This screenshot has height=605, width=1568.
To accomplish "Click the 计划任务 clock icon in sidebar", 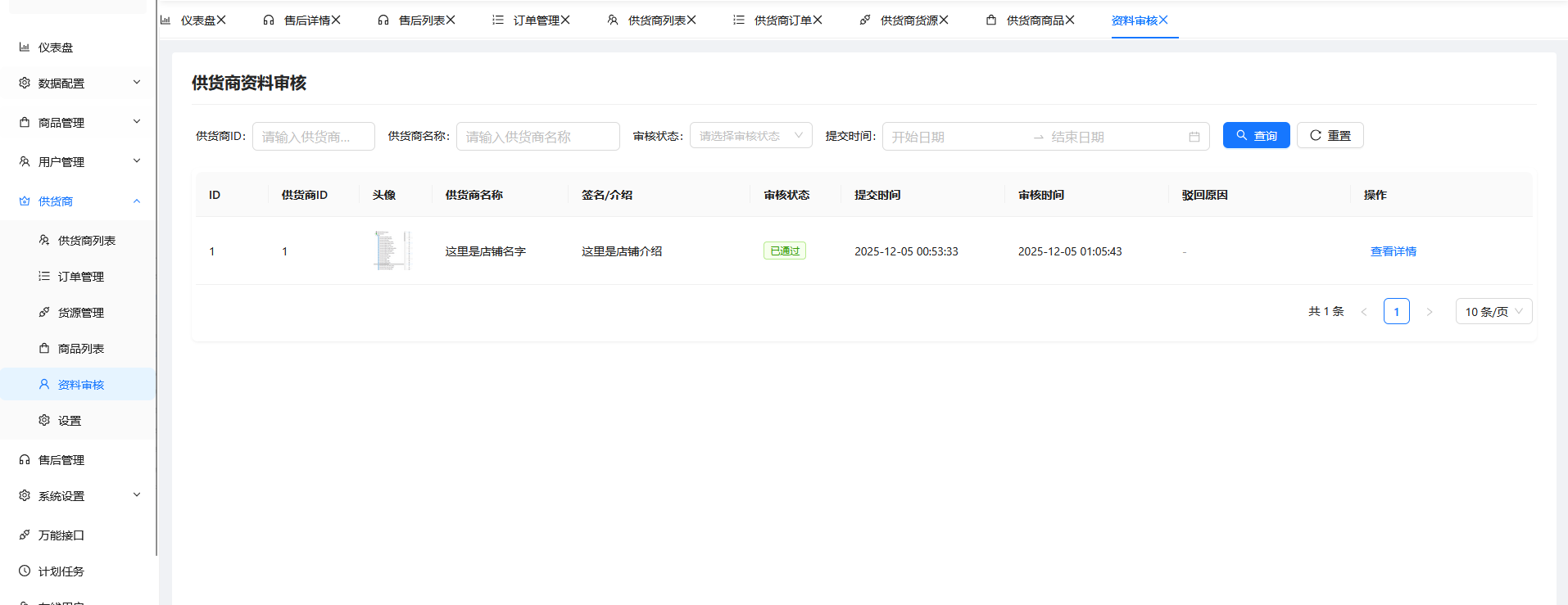I will click(x=25, y=571).
